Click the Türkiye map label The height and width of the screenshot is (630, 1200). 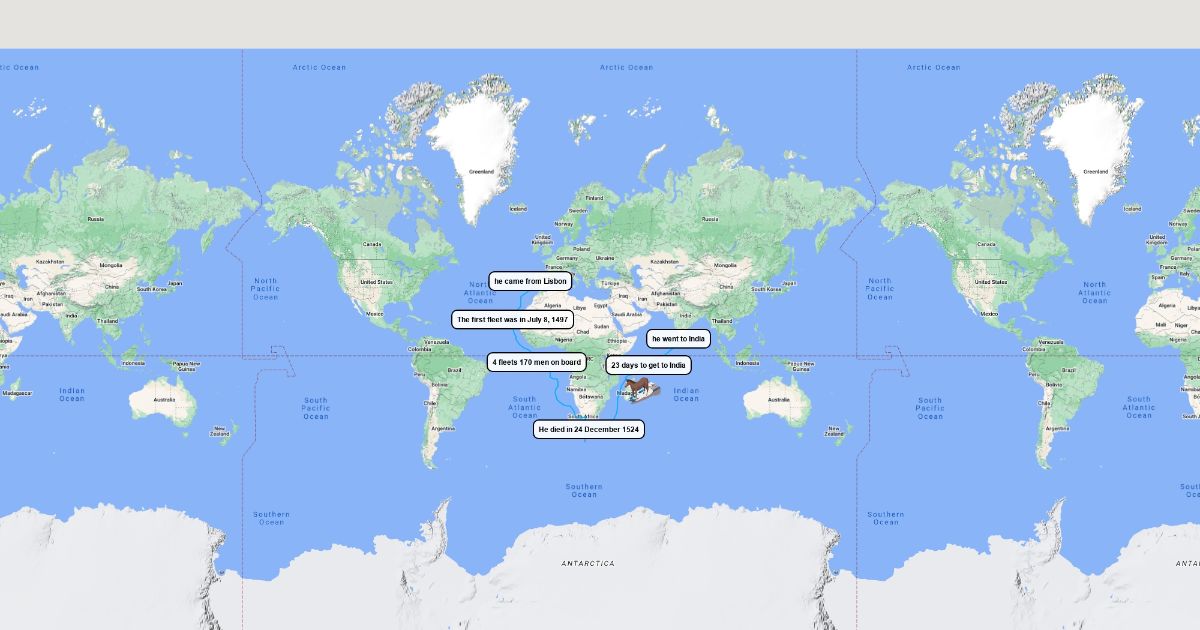(x=610, y=284)
